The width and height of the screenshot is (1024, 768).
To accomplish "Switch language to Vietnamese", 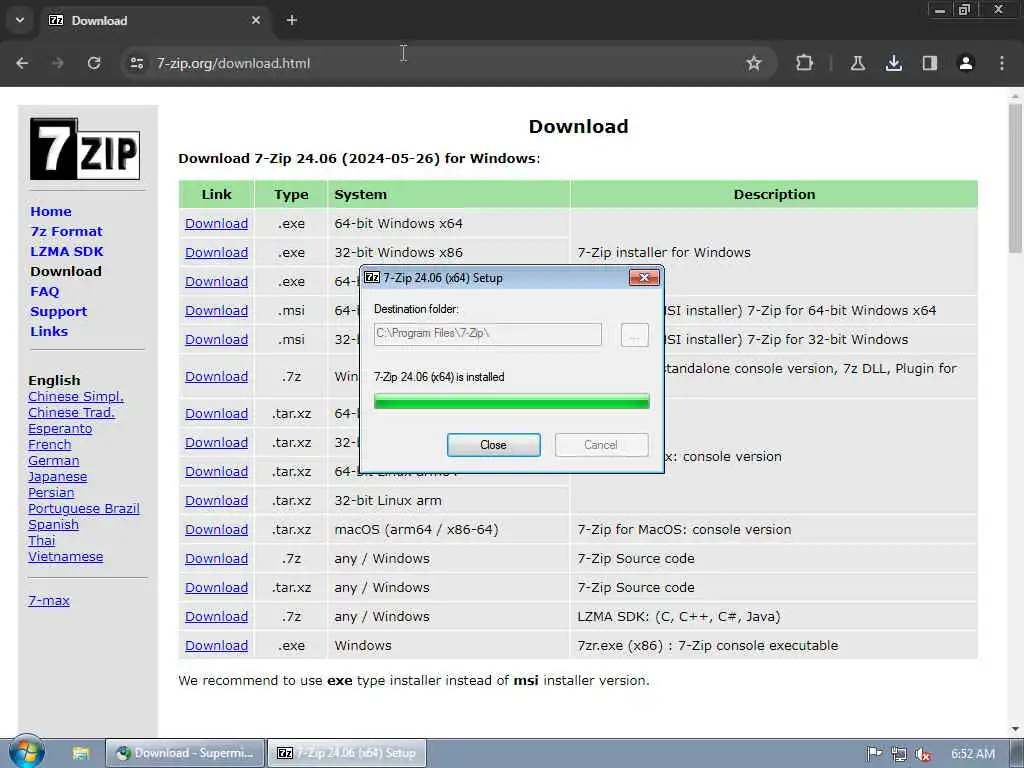I will click(65, 556).
